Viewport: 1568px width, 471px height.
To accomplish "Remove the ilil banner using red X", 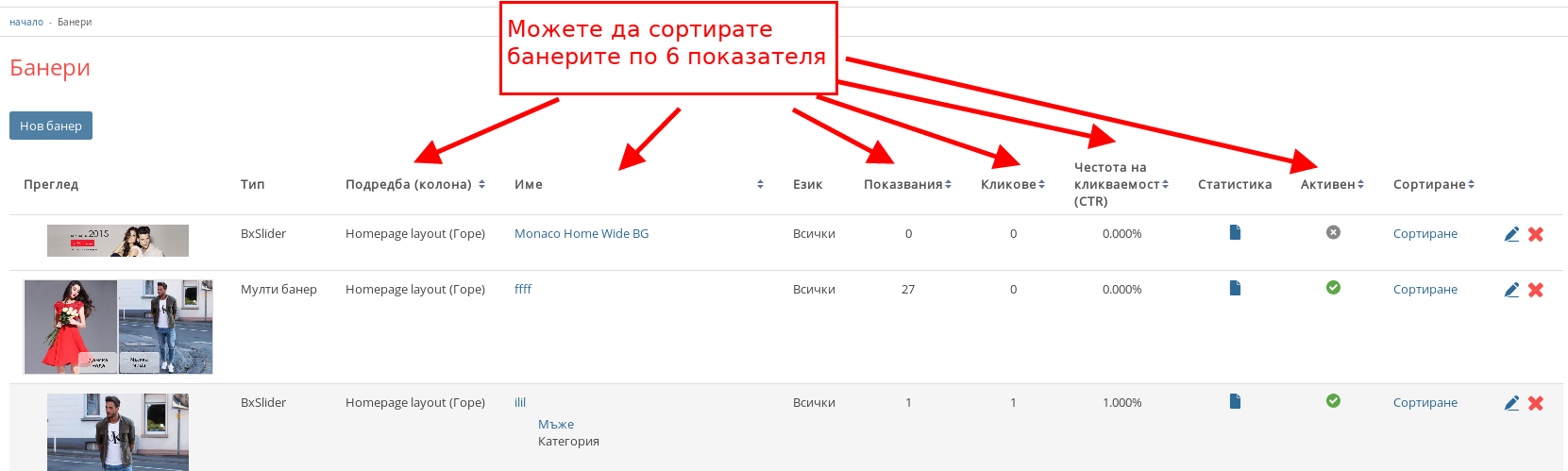I will (1536, 403).
